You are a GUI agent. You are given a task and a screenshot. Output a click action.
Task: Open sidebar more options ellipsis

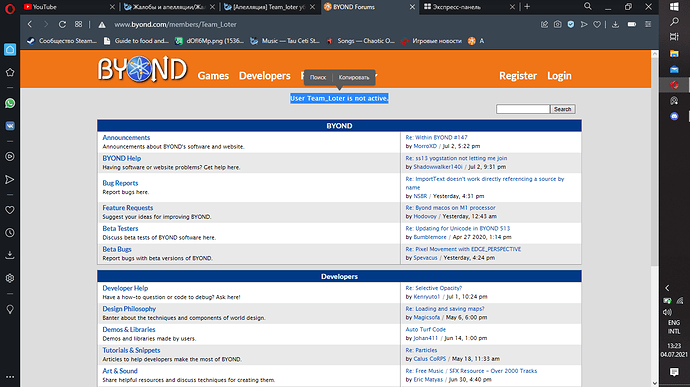(x=10, y=377)
